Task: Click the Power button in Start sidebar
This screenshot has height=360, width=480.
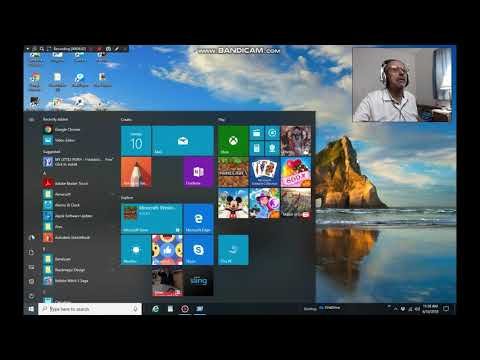Action: click(x=31, y=296)
